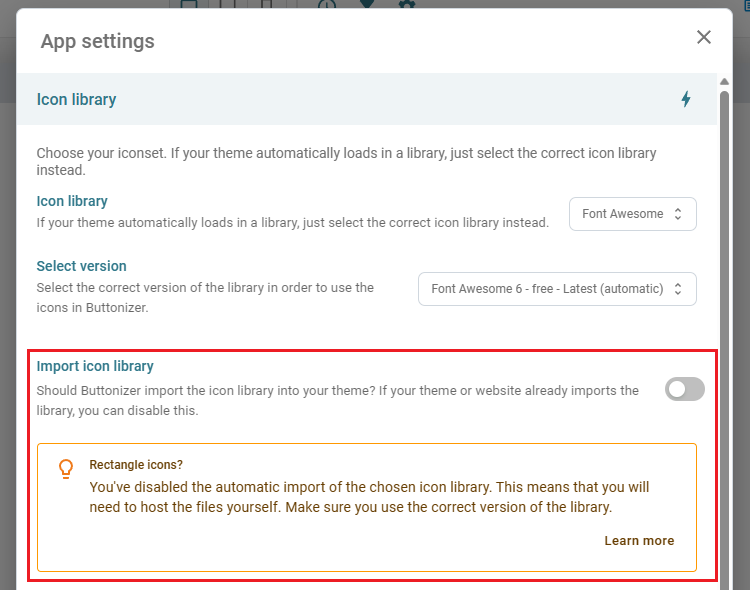Screen dimensions: 750x590
Task: Click the App settings title text
Action: [98, 41]
